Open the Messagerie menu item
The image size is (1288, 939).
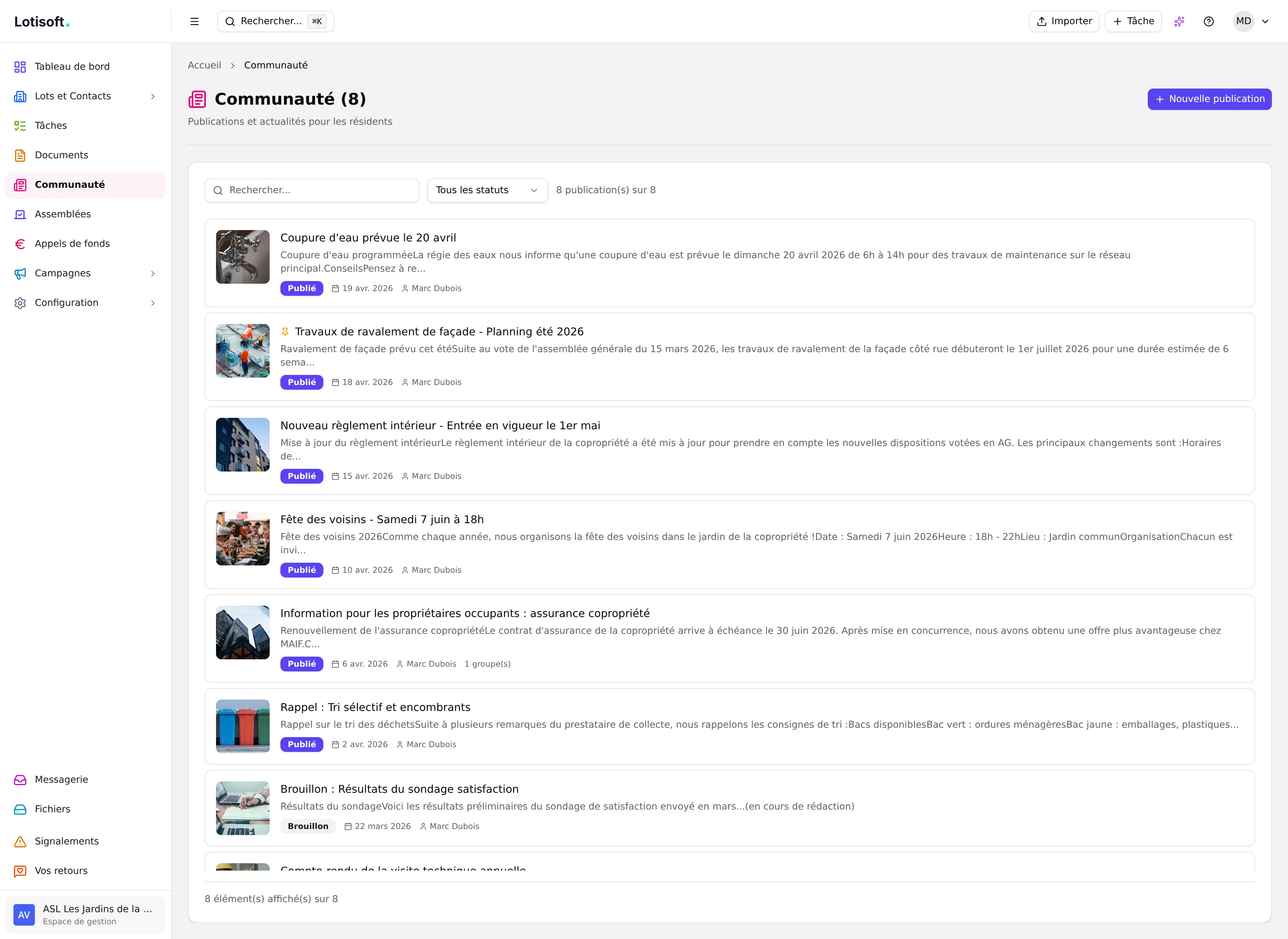[x=85, y=780]
